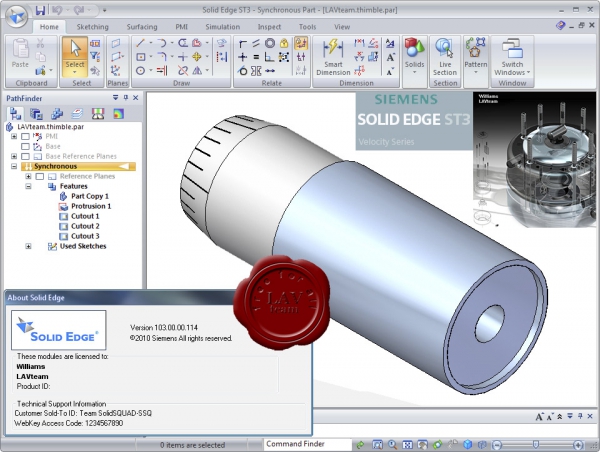Apply the Tangent relationship

tap(242, 71)
